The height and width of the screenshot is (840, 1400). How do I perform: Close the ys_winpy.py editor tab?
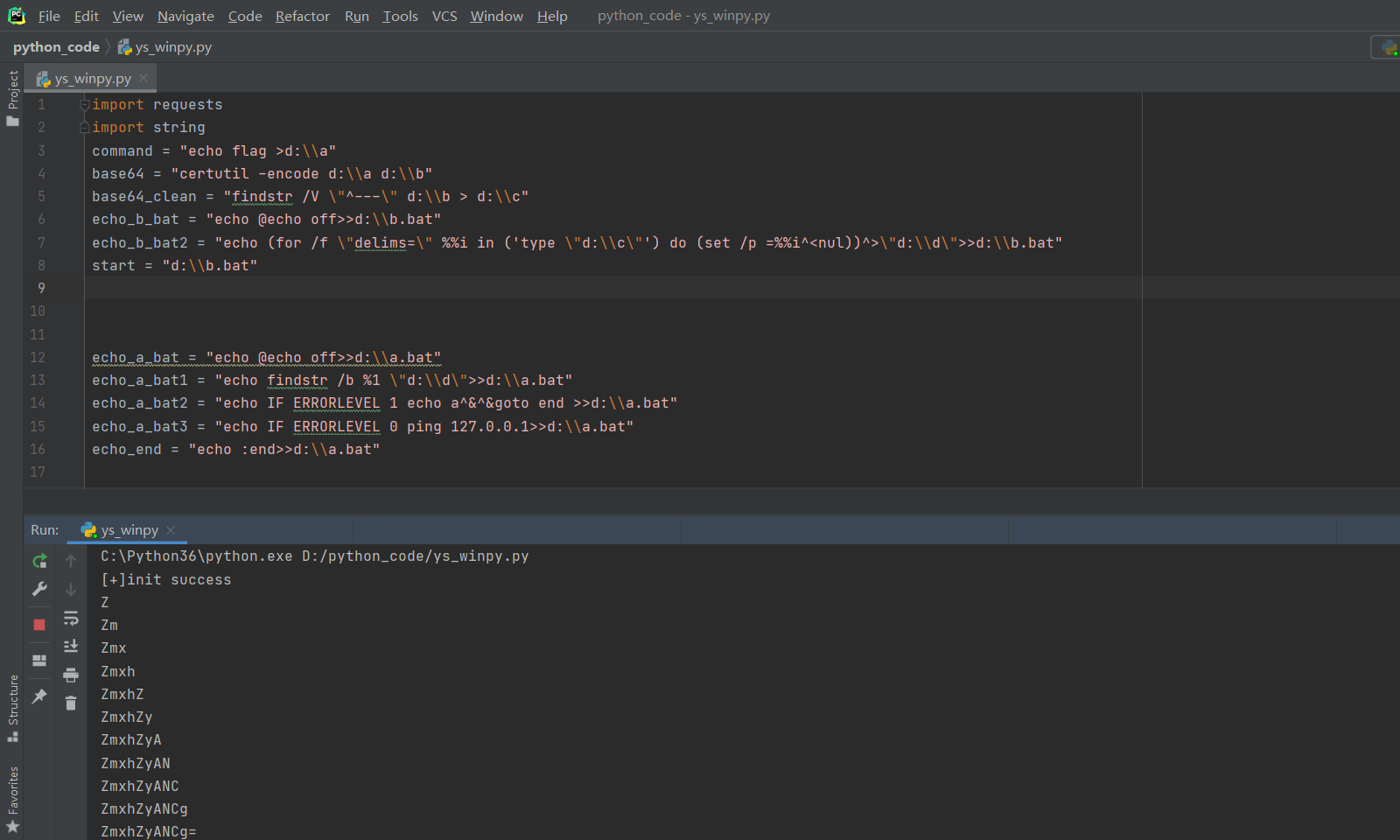[x=143, y=78]
